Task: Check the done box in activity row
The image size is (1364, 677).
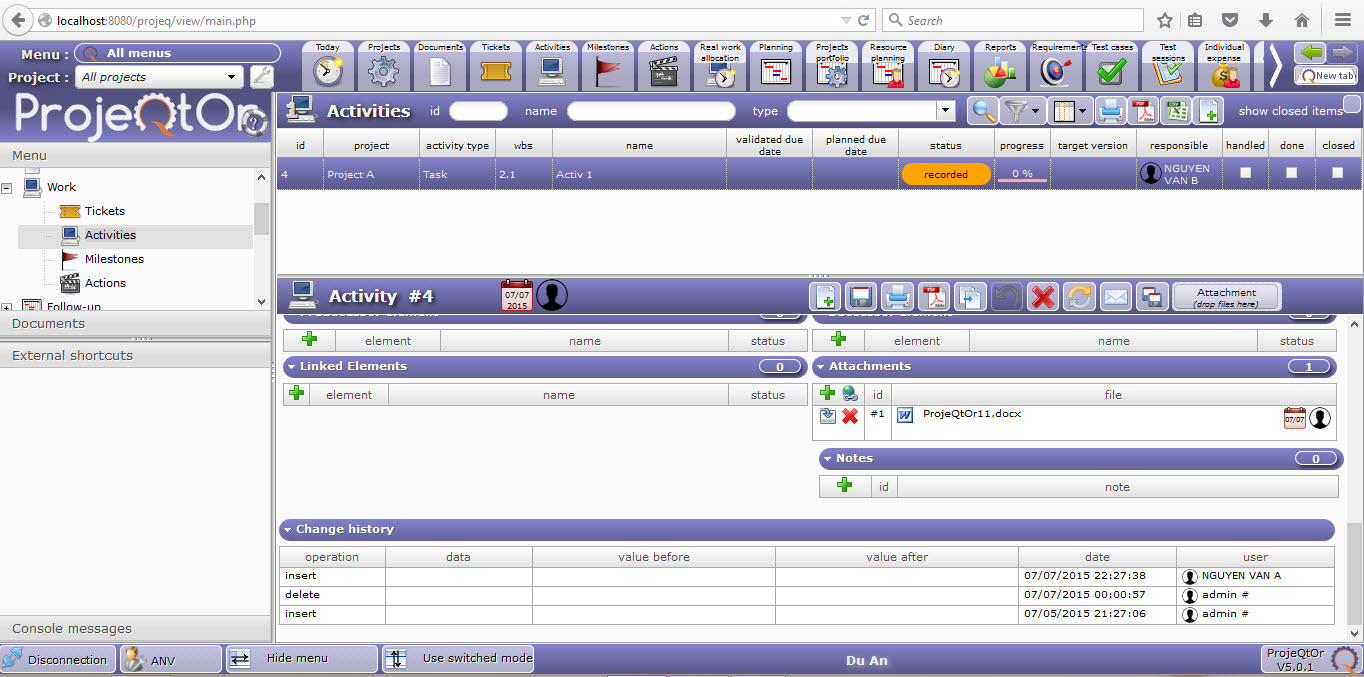Action: (x=1291, y=173)
